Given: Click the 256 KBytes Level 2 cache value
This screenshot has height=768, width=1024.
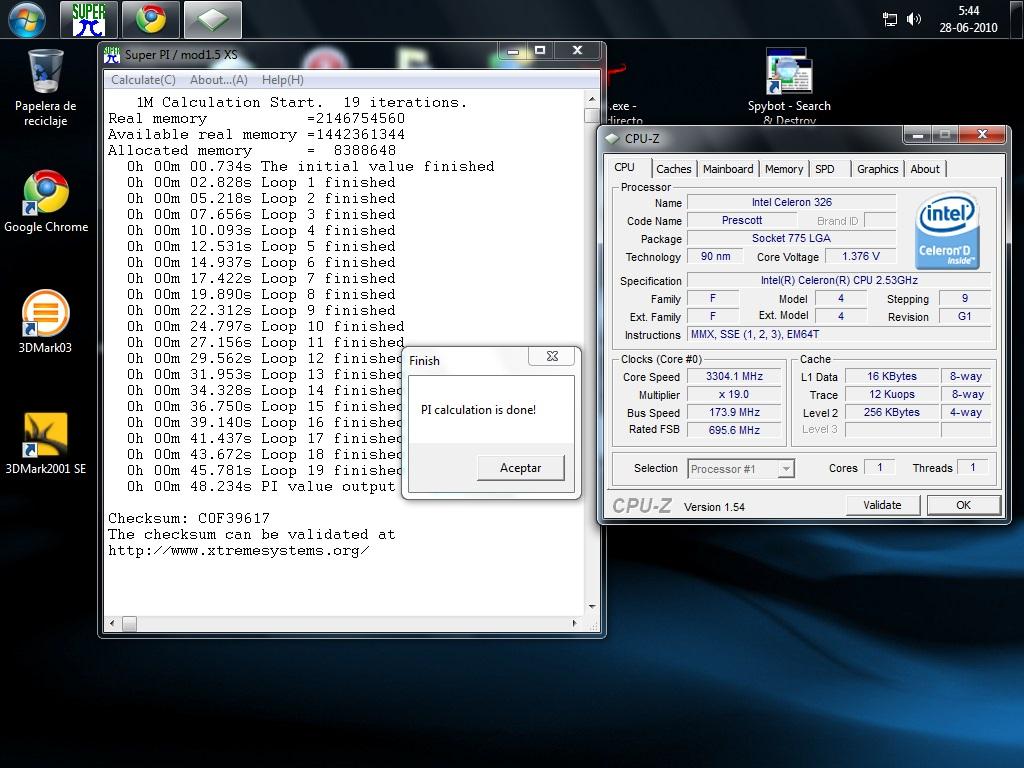Looking at the screenshot, I should coord(891,412).
